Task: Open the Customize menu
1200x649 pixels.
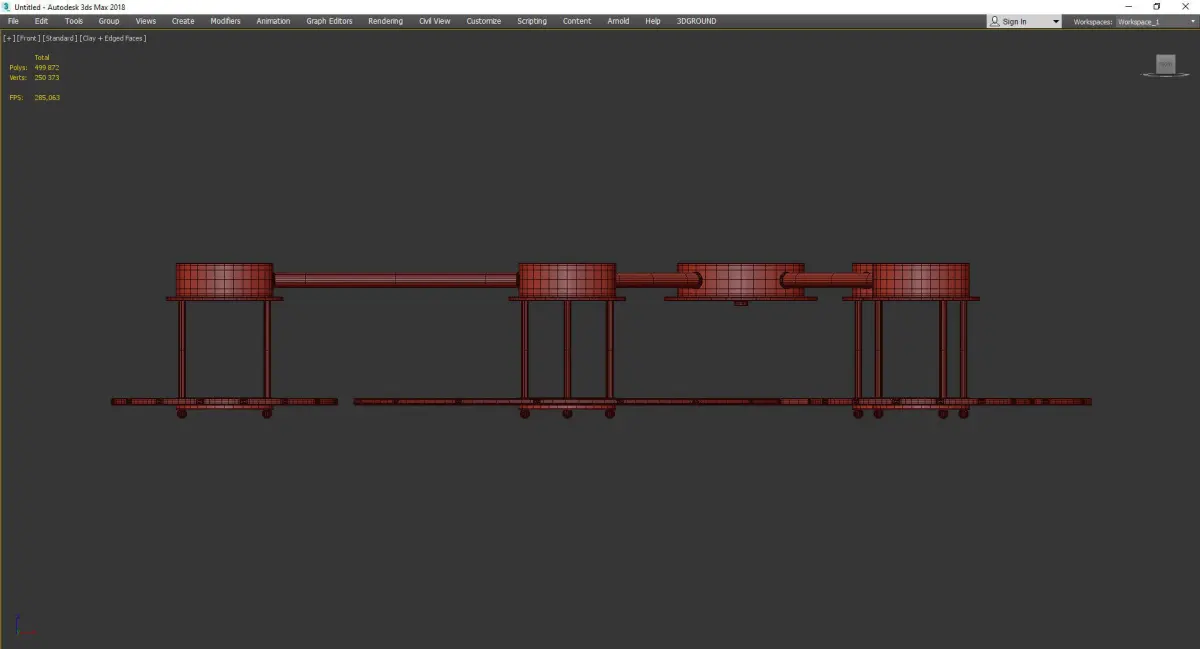Action: [484, 21]
